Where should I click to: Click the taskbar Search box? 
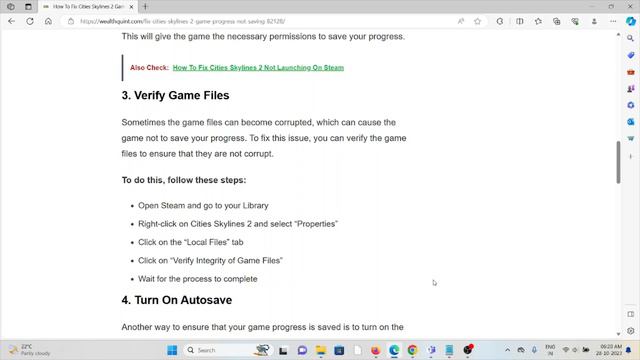227,350
